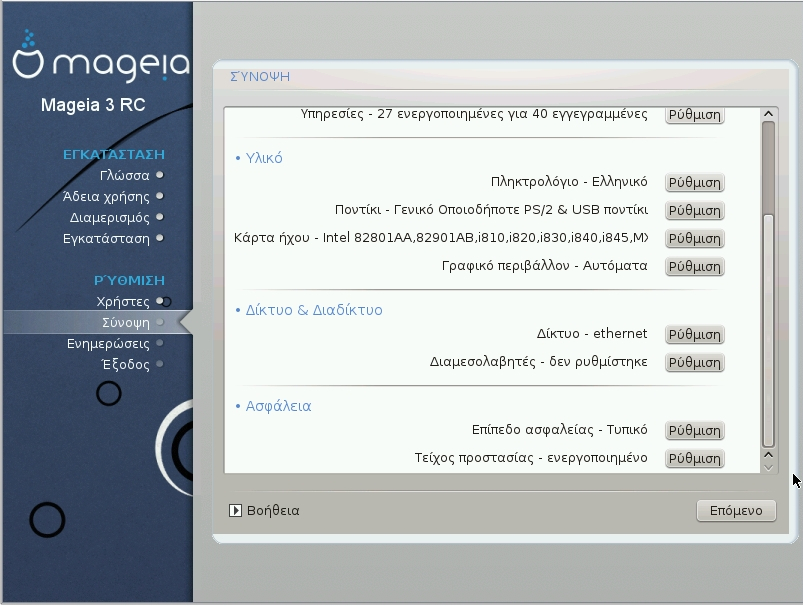
Task: Click the bullet next to Έξοδος
Action: pos(160,364)
